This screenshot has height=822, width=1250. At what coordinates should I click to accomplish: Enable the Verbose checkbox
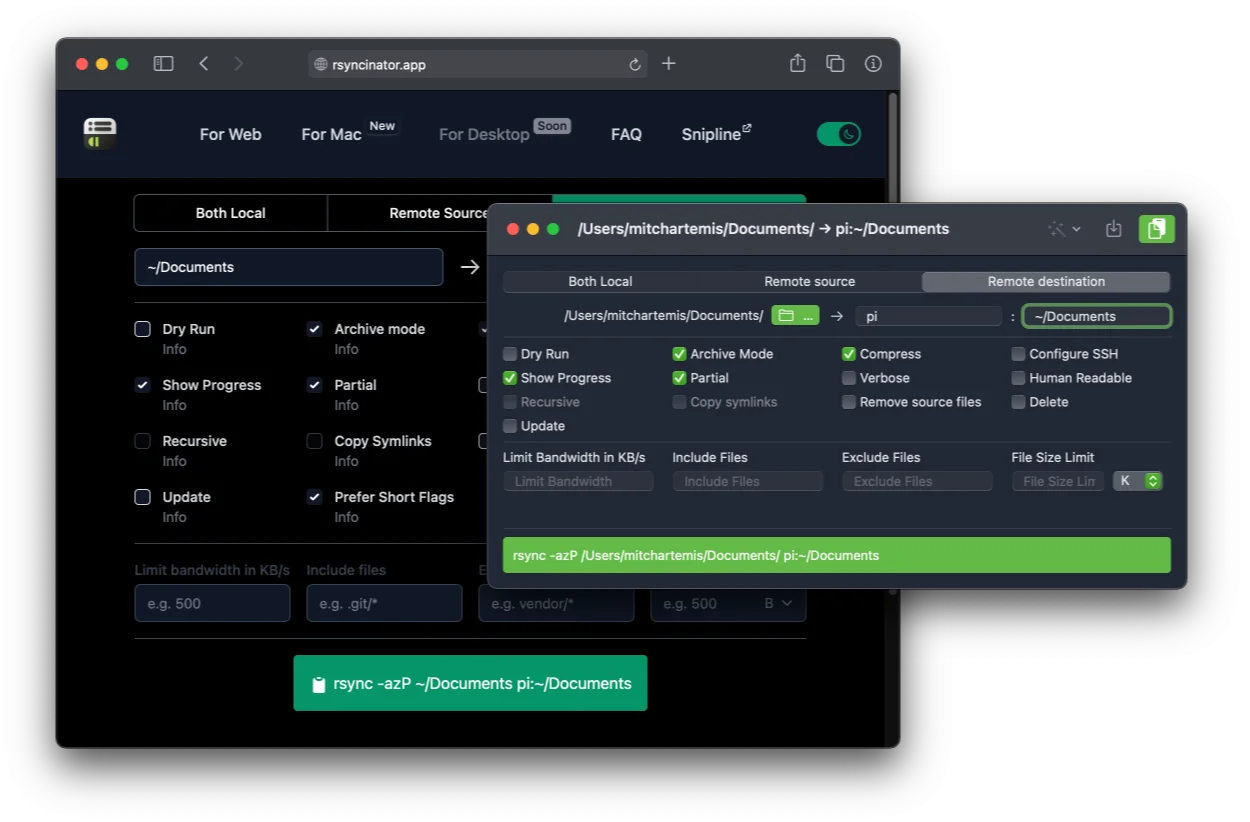(851, 377)
